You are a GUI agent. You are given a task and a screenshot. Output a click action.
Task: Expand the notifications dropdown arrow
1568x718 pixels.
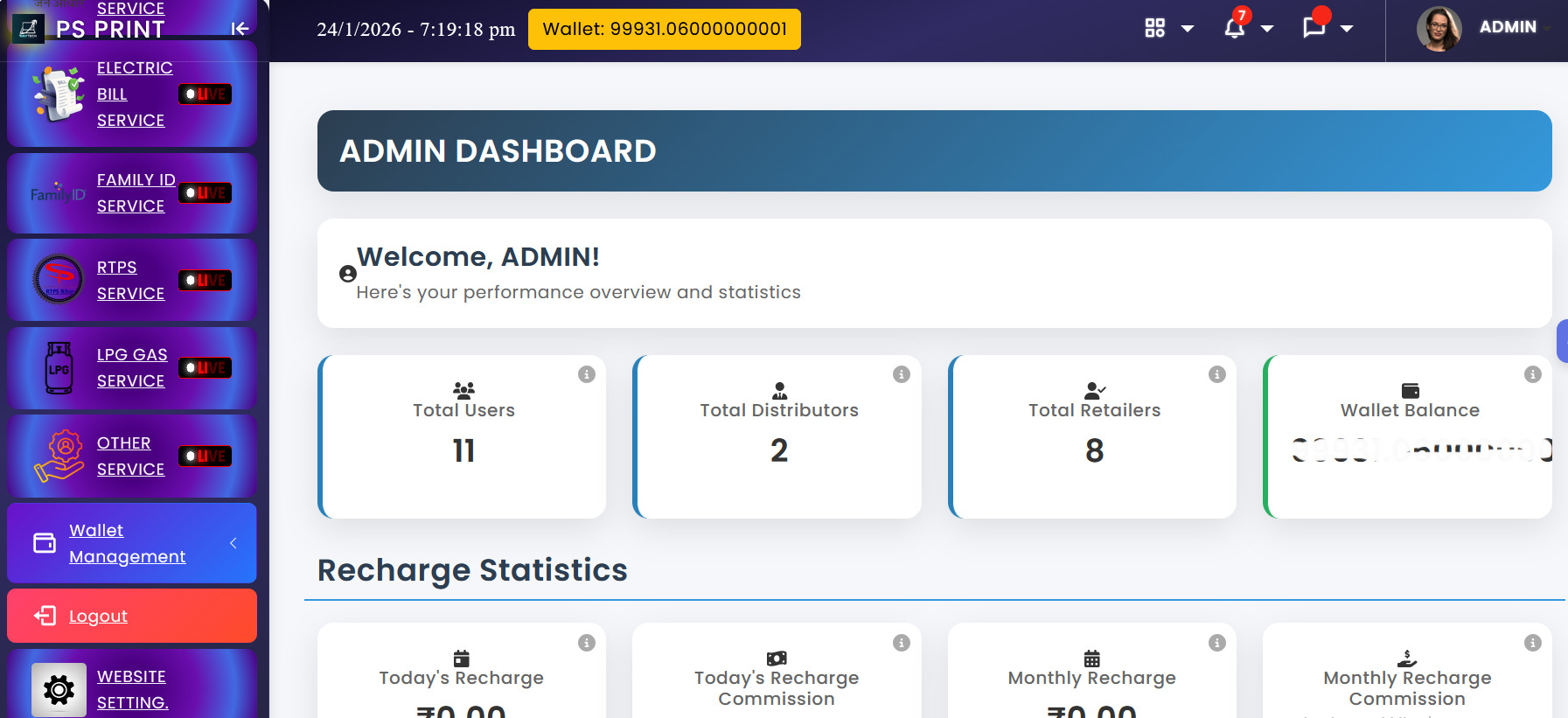1267,29
